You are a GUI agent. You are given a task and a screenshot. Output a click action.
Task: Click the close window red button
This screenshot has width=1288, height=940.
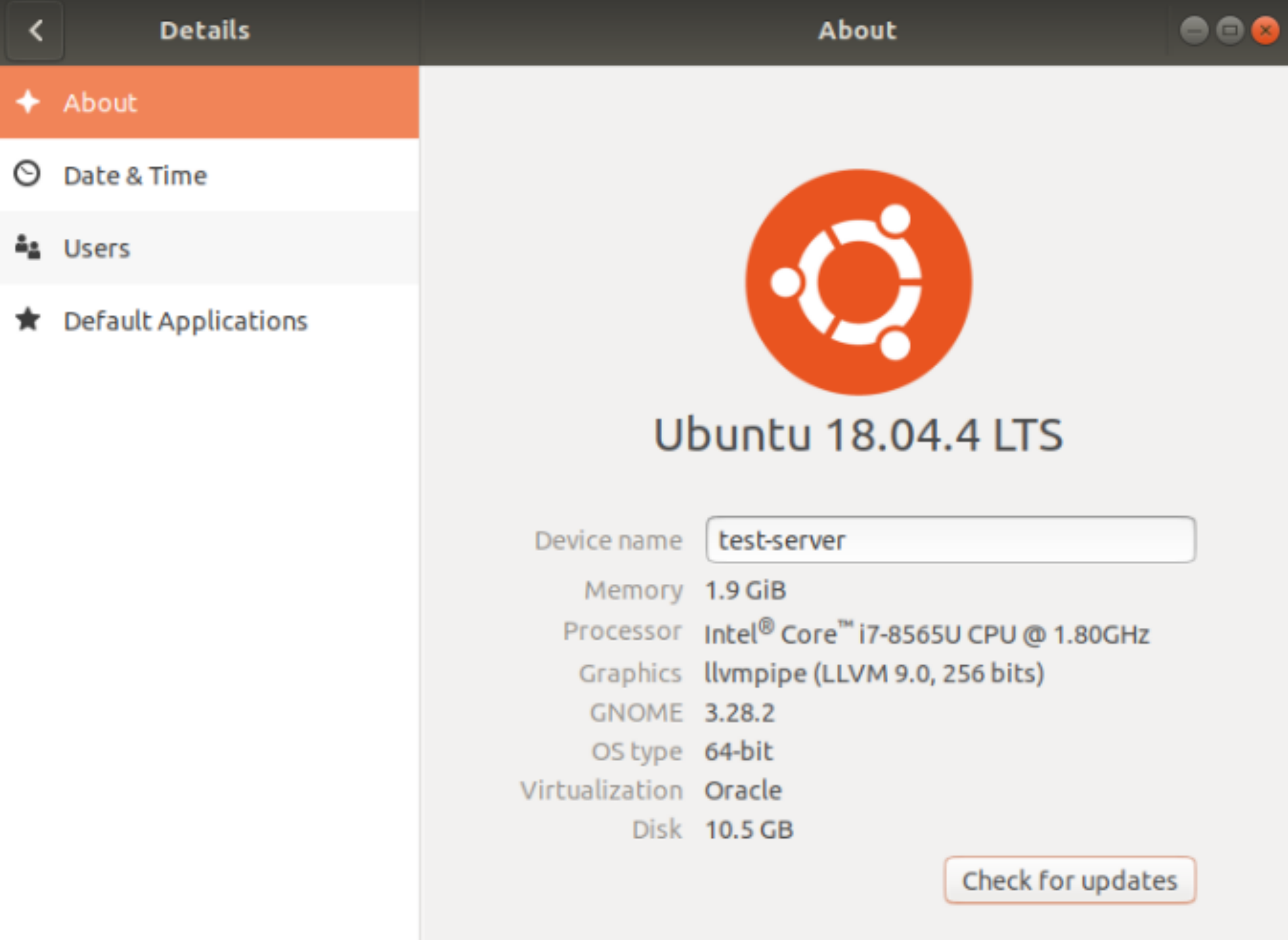[1262, 24]
